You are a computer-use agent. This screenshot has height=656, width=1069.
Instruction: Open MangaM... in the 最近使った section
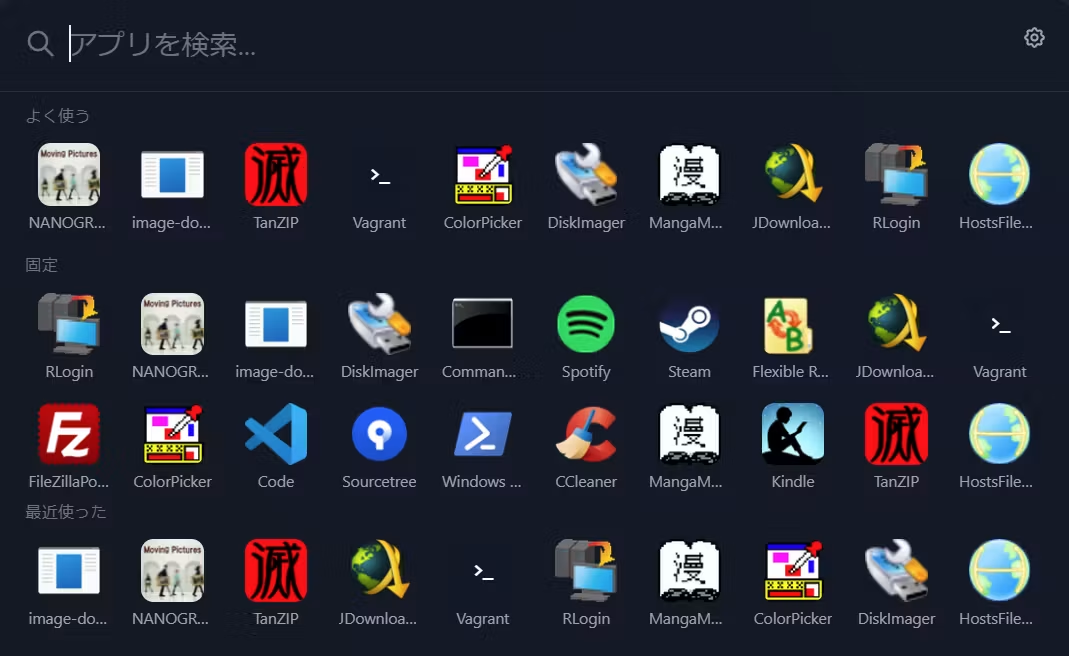tap(689, 583)
